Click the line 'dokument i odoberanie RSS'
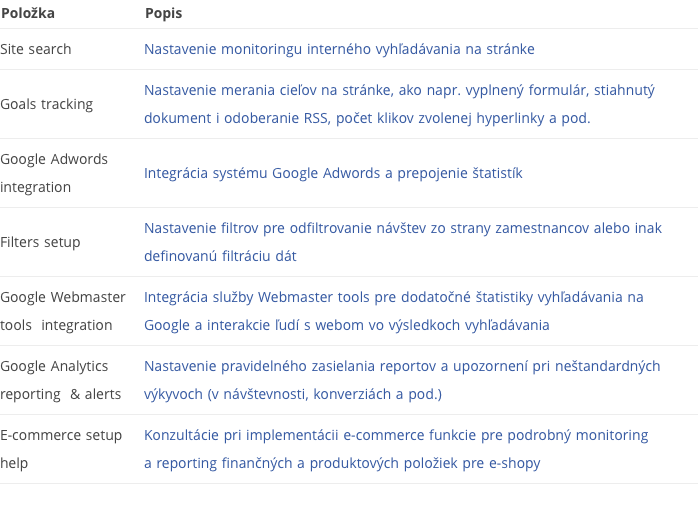This screenshot has height=510, width=698. click(367, 118)
